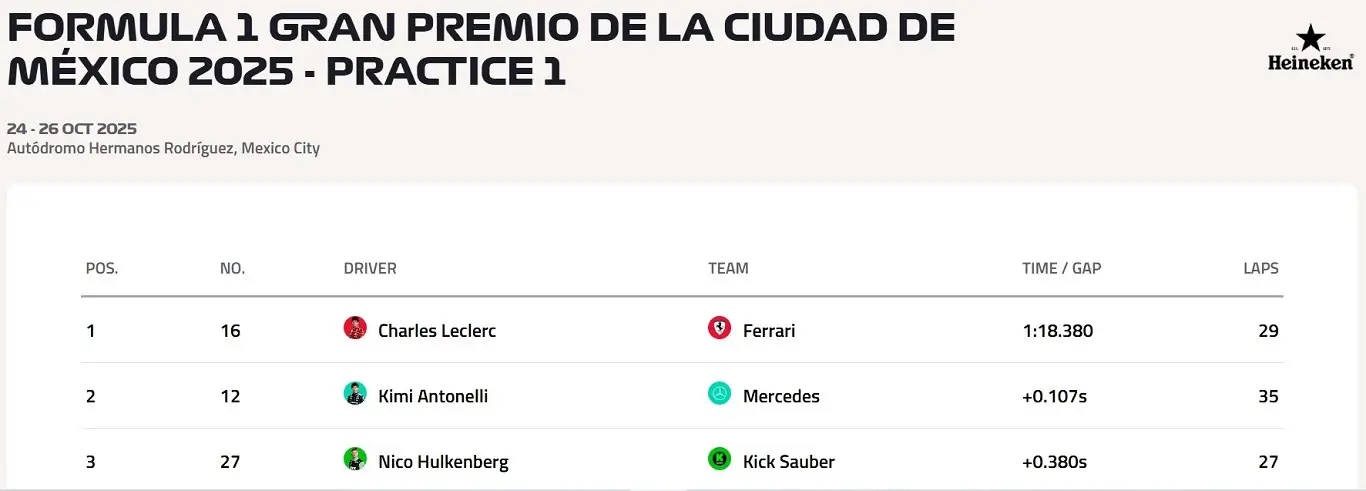The width and height of the screenshot is (1366, 491).
Task: Click the Ferrari team logo icon
Action: point(719,328)
